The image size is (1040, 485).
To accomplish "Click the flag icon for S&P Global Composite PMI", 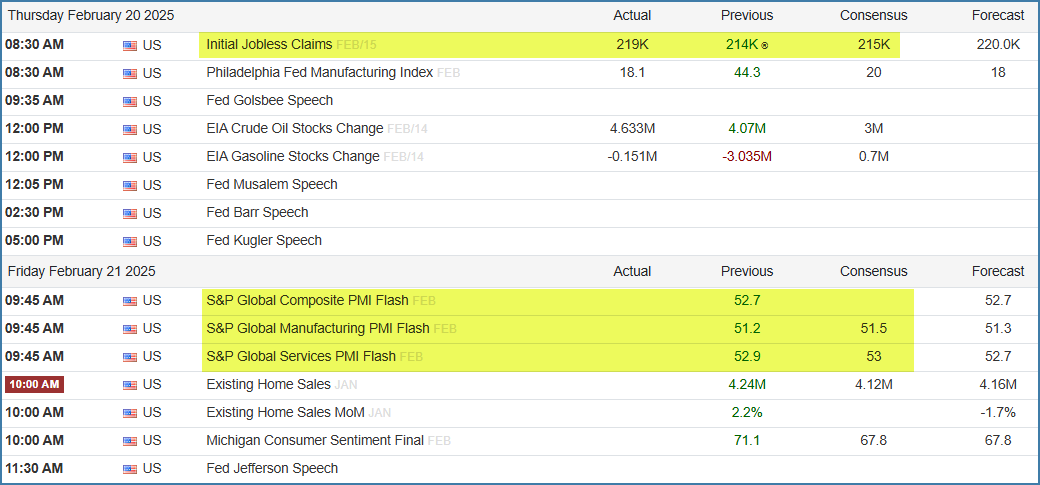I will tap(129, 301).
